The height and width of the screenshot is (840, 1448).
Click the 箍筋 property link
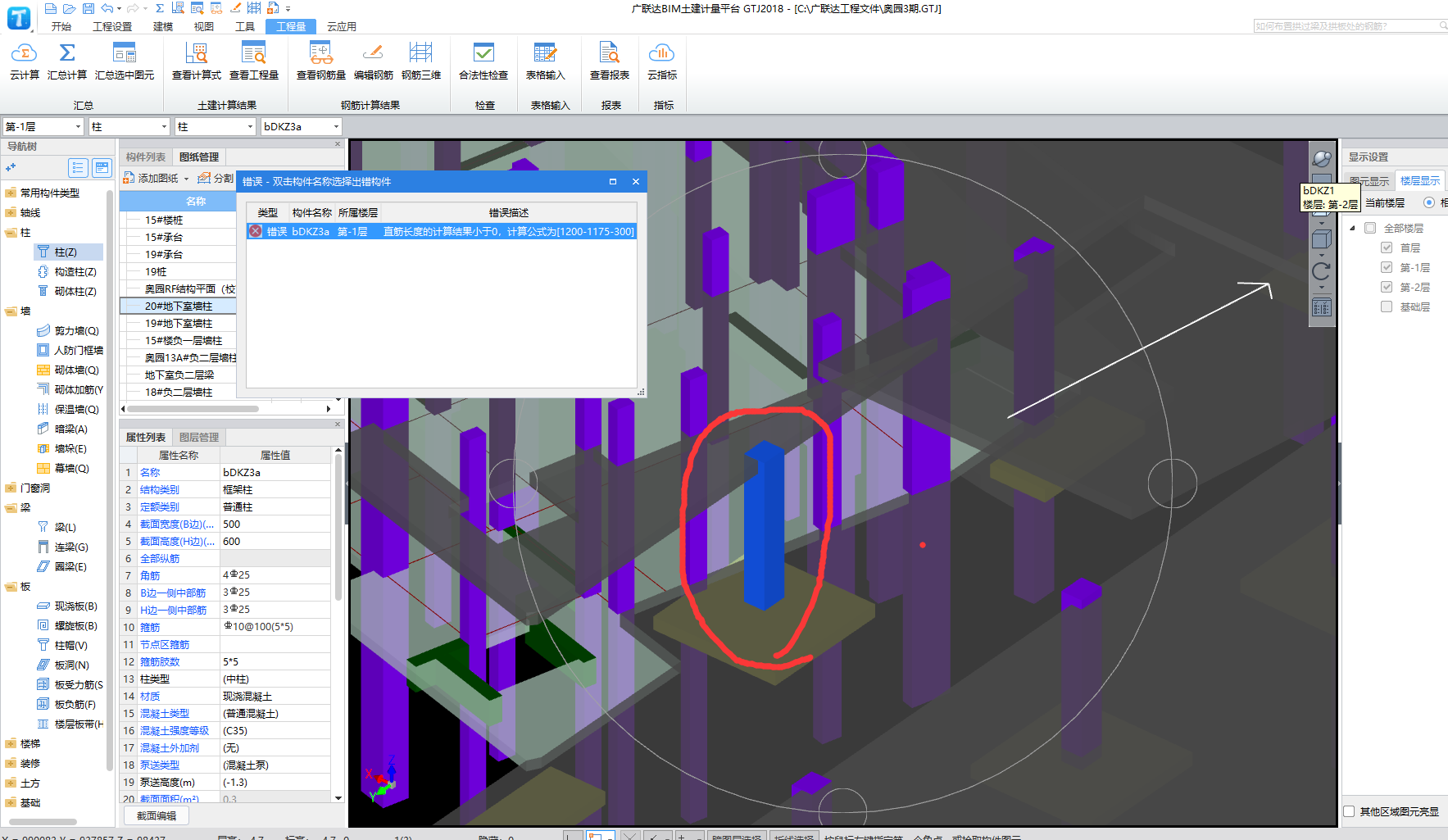tap(150, 627)
